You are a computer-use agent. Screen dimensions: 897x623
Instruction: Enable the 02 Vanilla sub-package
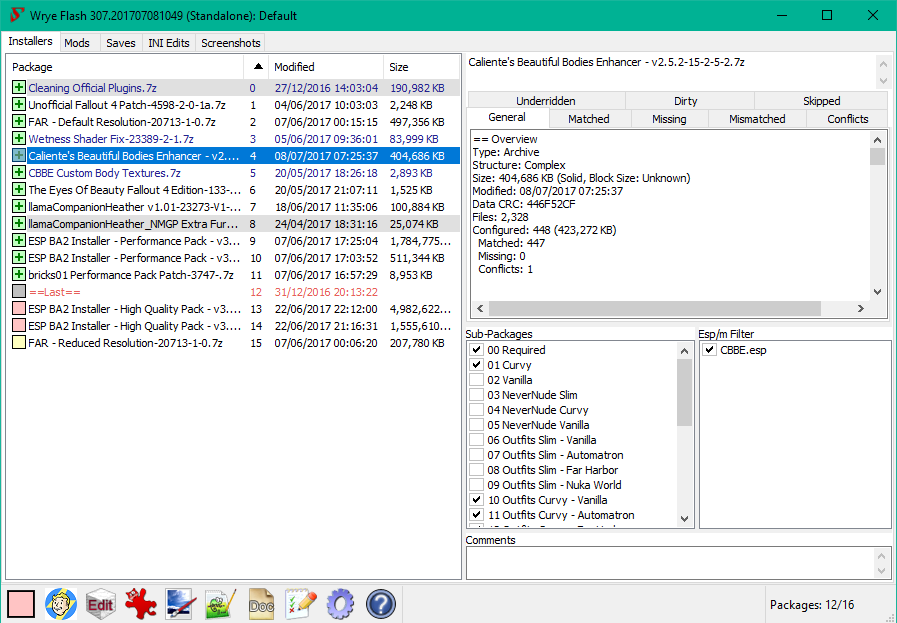(x=477, y=380)
